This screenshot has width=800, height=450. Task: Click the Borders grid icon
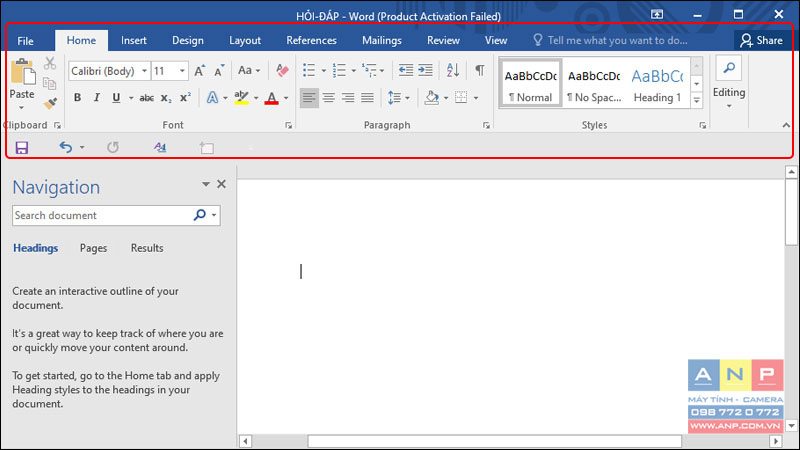click(x=461, y=97)
